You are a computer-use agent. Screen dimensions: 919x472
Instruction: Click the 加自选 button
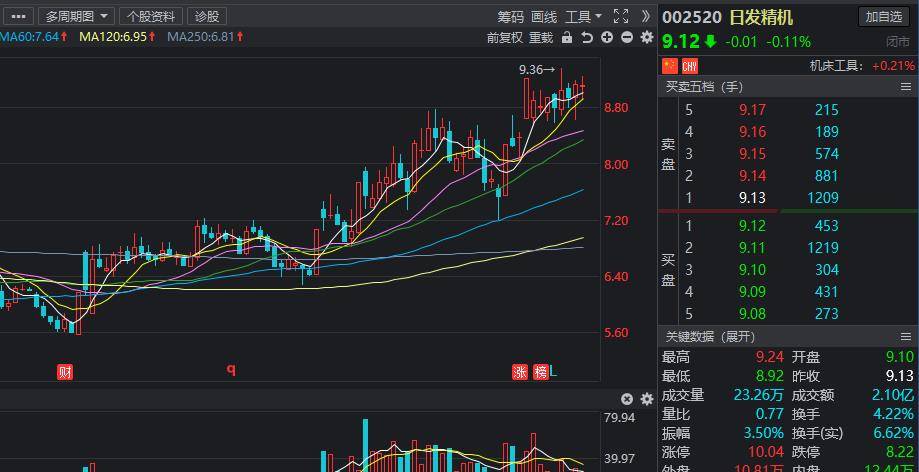(884, 17)
